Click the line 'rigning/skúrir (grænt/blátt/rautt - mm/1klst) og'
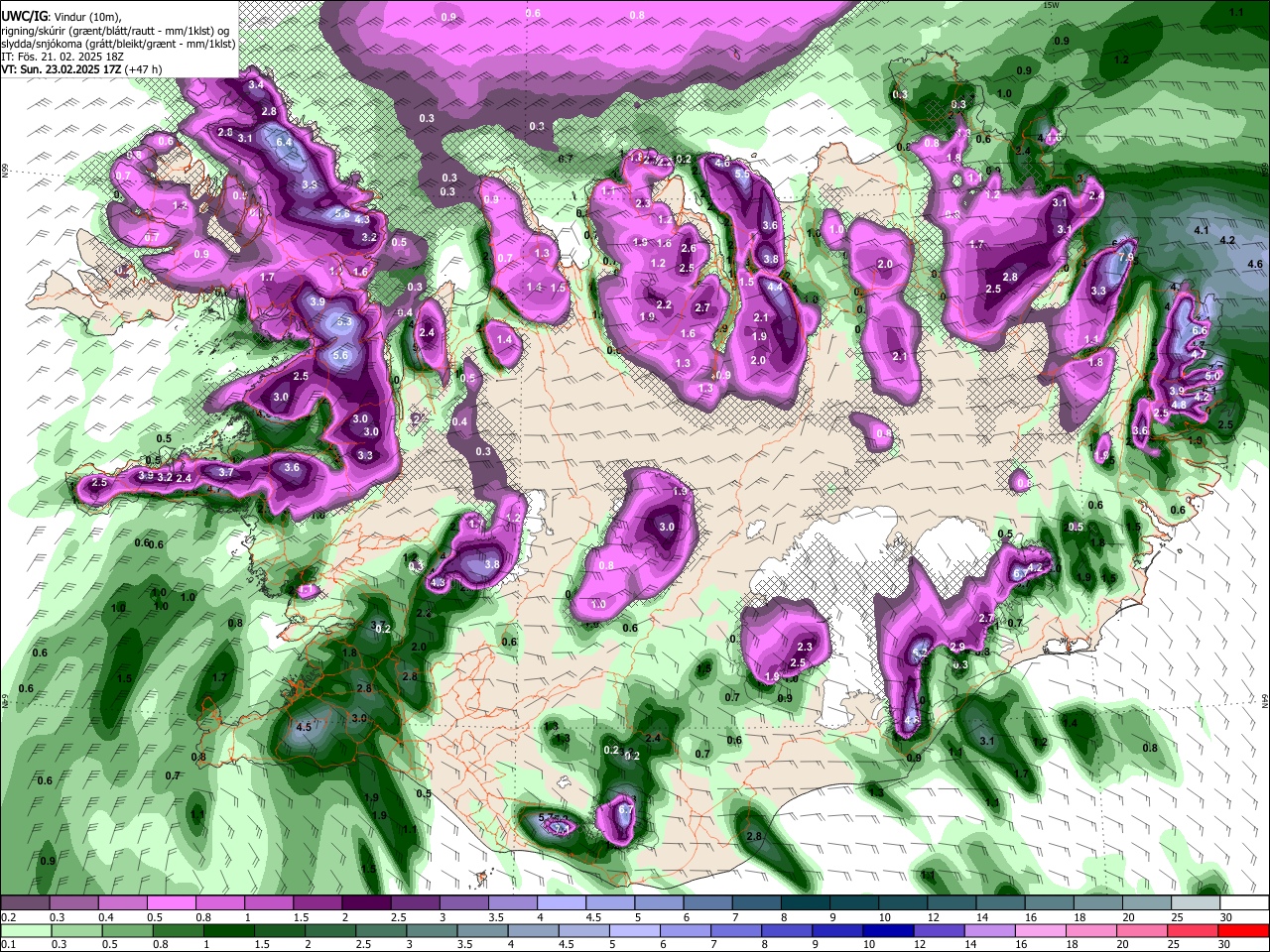1270x952 pixels. pyautogui.click(x=117, y=31)
